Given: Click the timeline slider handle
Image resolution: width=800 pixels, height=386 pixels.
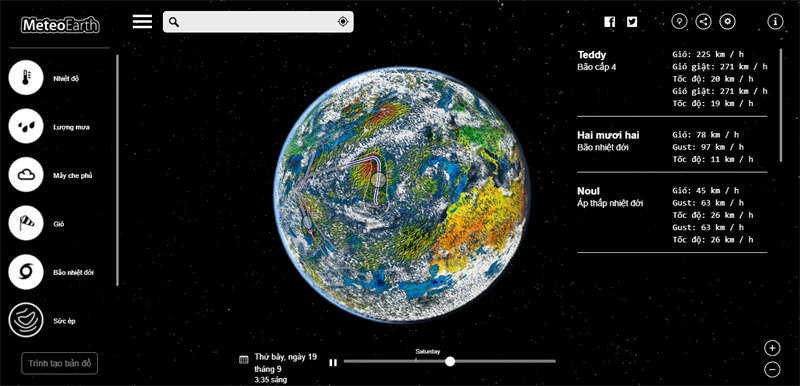Looking at the screenshot, I should (449, 362).
